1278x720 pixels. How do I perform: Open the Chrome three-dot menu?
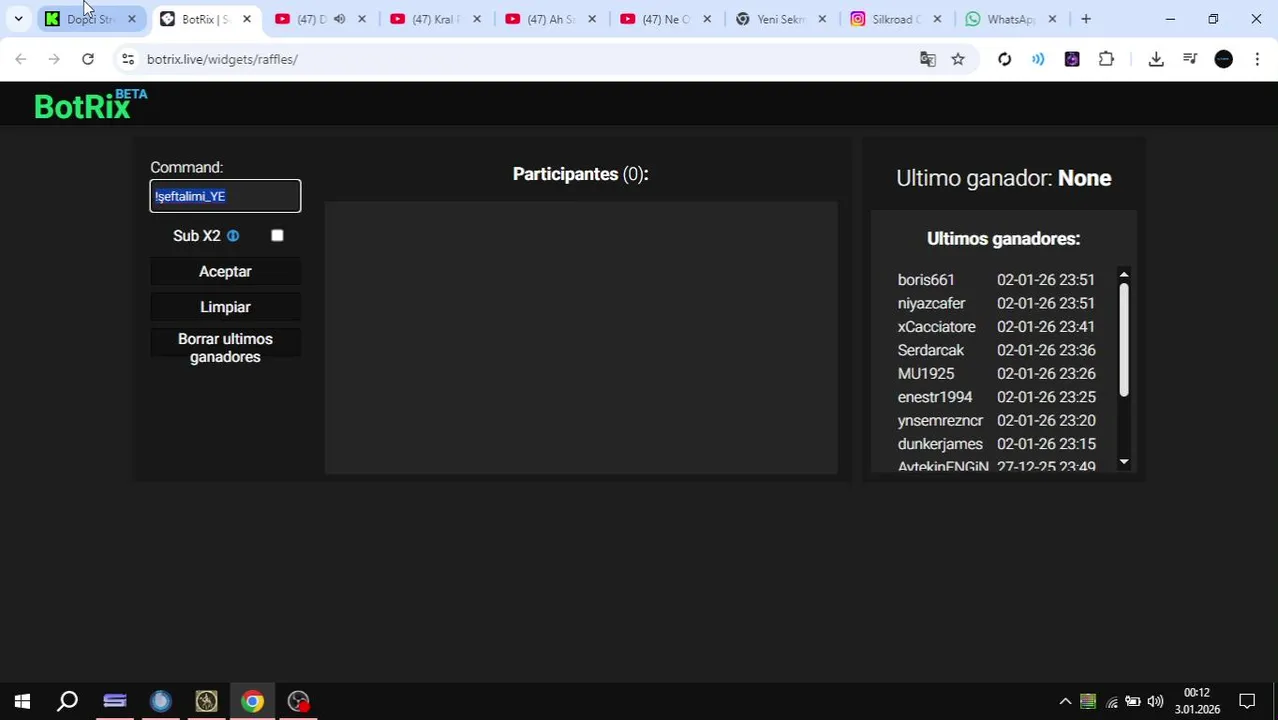click(1257, 59)
